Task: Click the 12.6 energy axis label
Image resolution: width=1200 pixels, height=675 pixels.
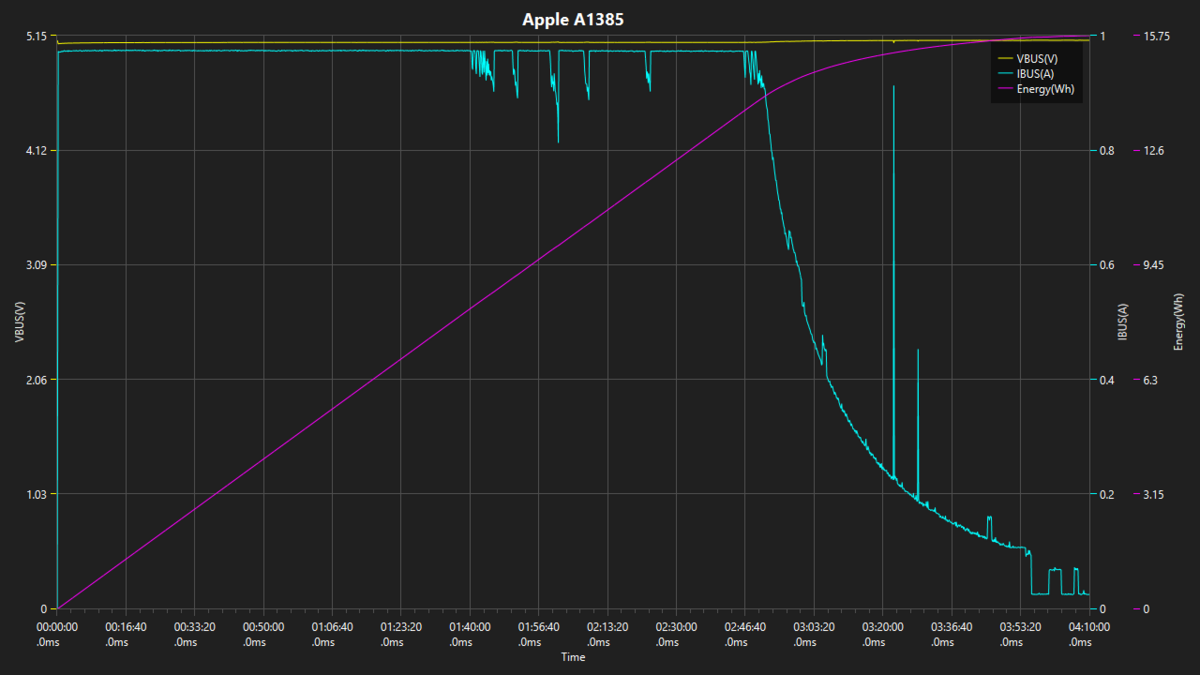Action: (x=1153, y=150)
